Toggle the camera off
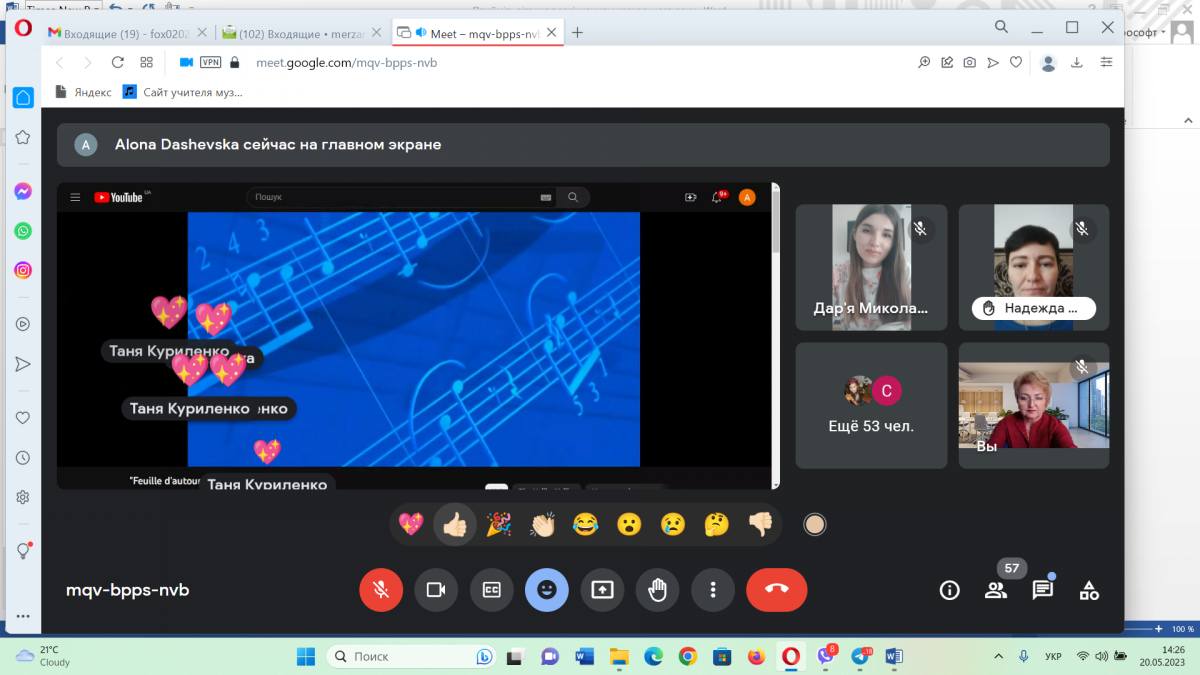Viewport: 1200px width, 675px height. (x=436, y=590)
